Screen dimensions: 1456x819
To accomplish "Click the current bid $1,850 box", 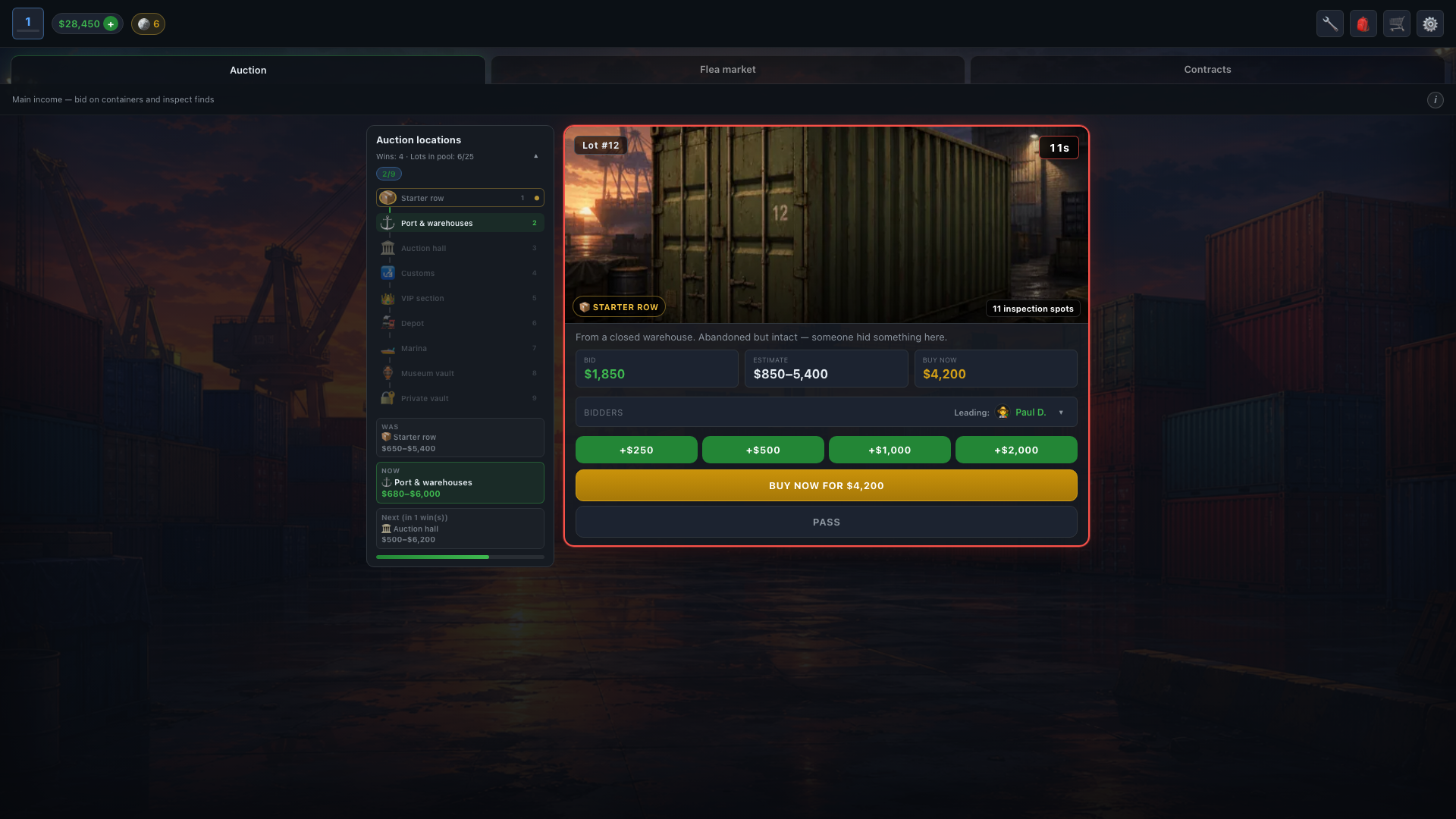I will [x=657, y=369].
